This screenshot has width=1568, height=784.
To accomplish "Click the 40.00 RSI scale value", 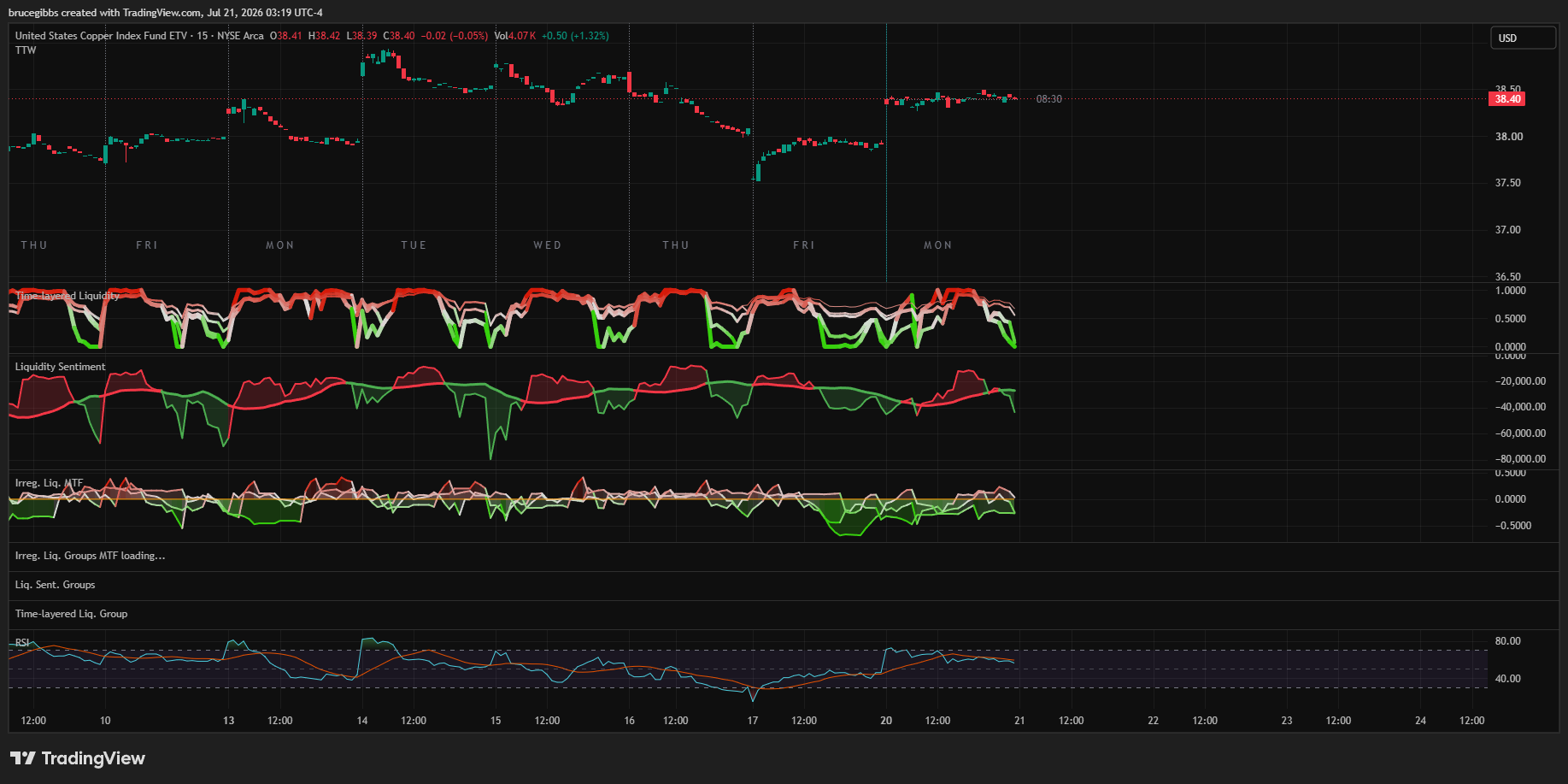I will [x=1508, y=679].
